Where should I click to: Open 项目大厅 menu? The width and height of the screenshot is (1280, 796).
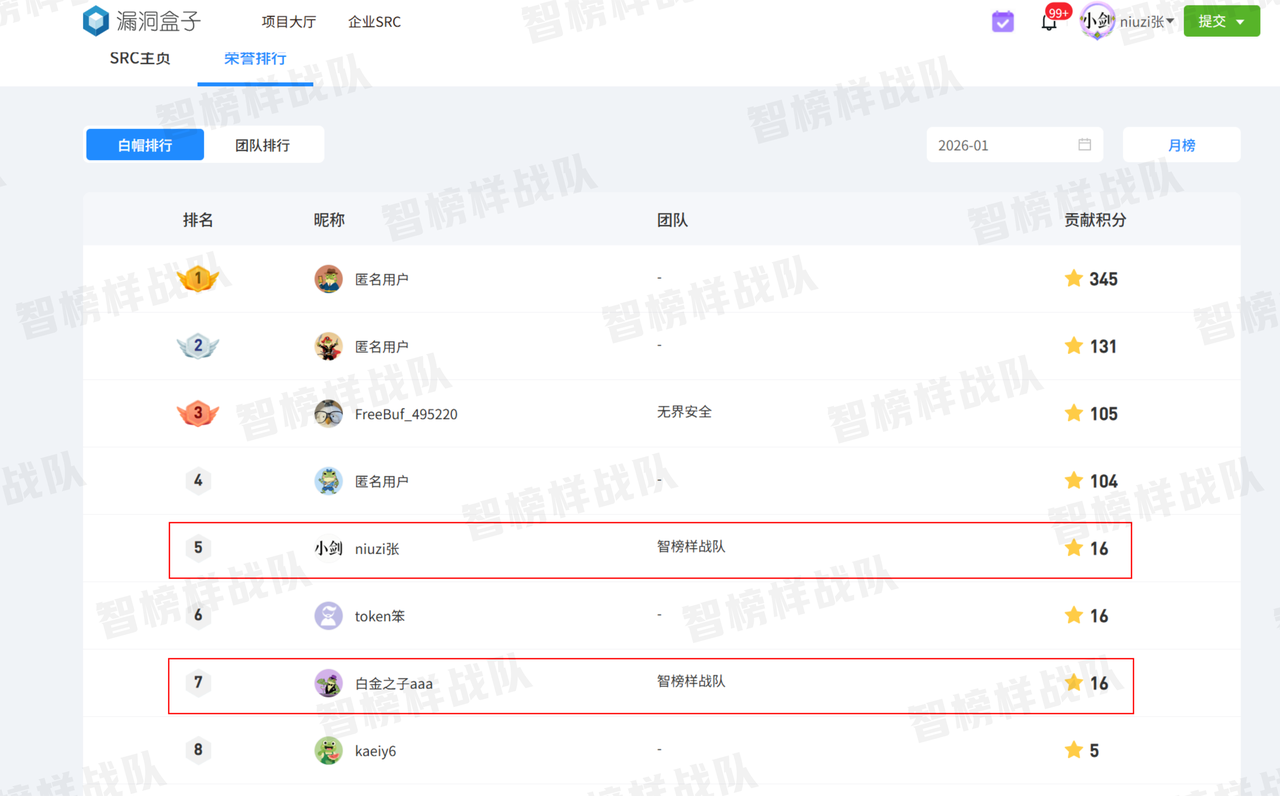[289, 21]
